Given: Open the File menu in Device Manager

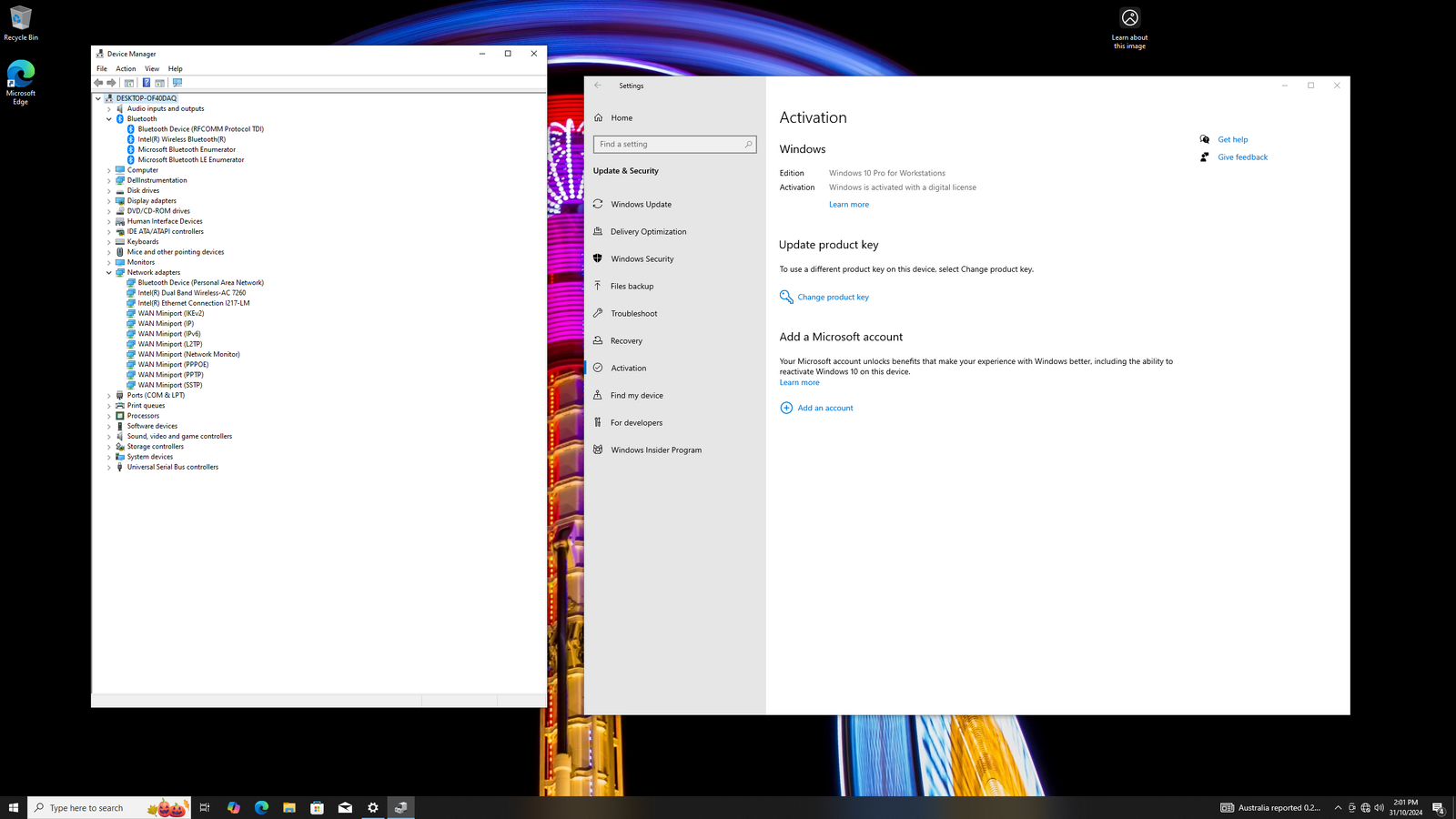Looking at the screenshot, I should (102, 69).
